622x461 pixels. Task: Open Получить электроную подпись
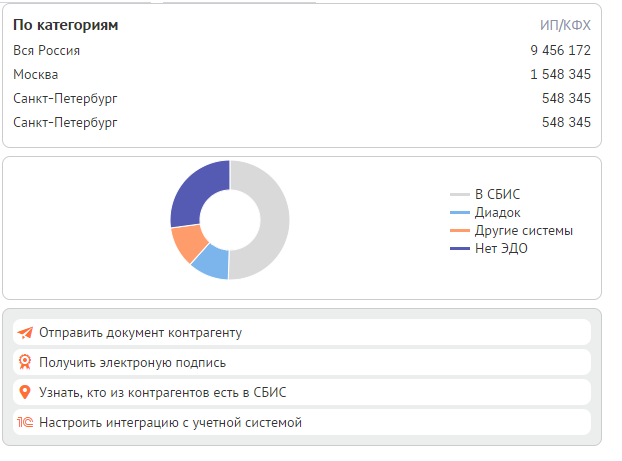(x=302, y=362)
